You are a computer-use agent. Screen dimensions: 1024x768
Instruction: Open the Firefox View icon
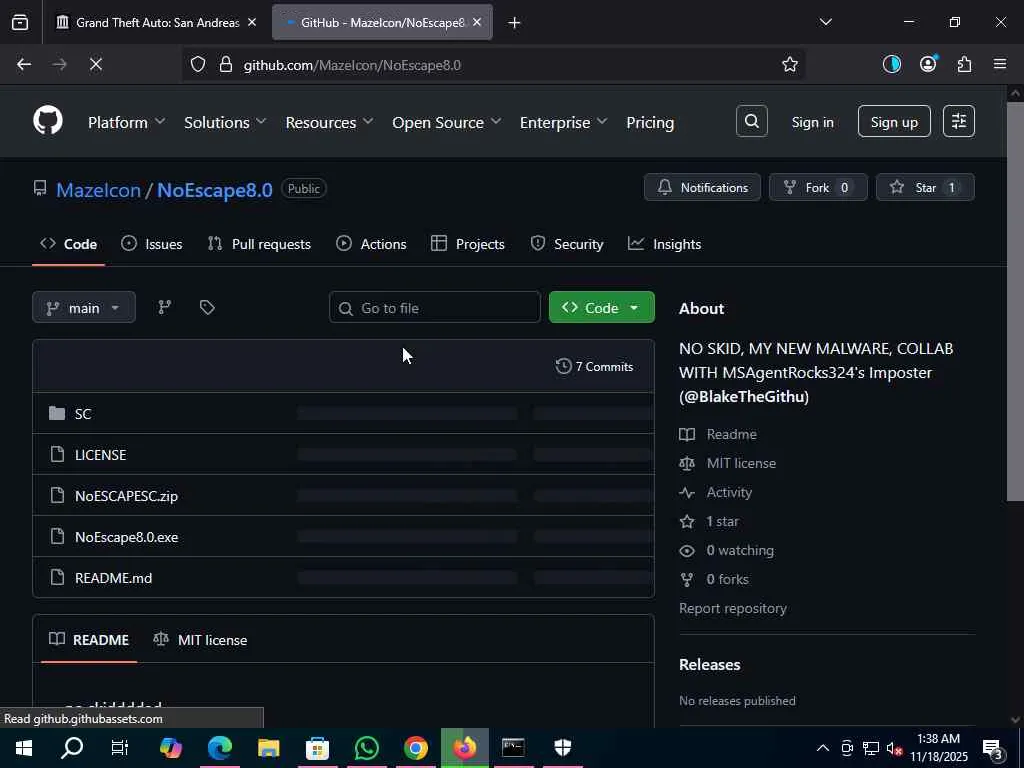coord(20,23)
